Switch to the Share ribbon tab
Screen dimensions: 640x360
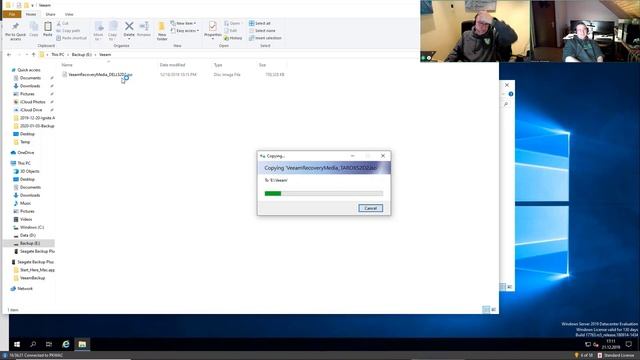point(51,14)
